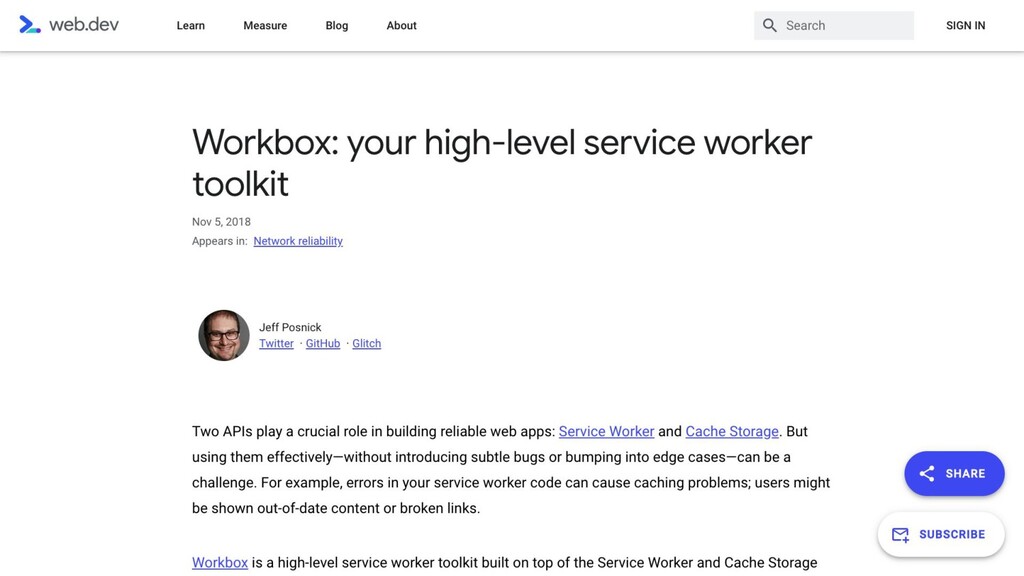This screenshot has width=1024, height=576.
Task: Focus the Search input field
Action: [x=834, y=25]
